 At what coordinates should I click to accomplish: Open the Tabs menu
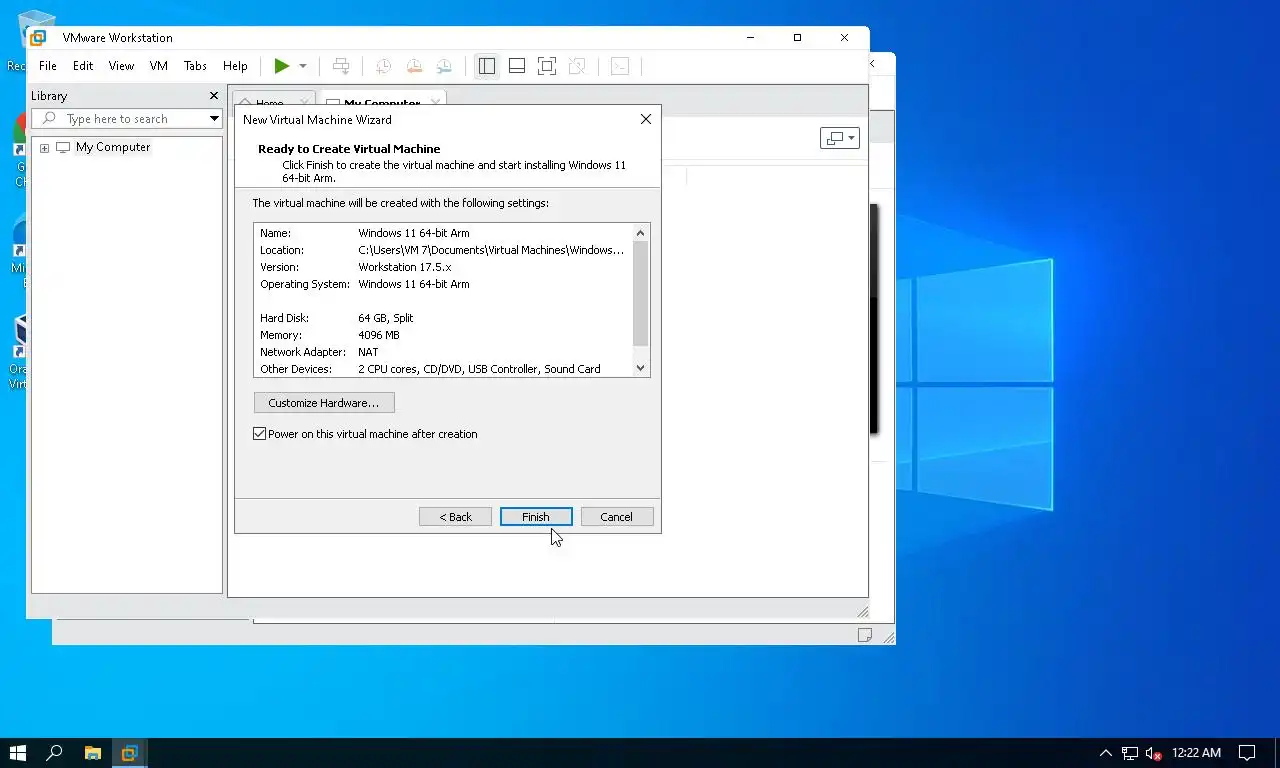pyautogui.click(x=195, y=66)
